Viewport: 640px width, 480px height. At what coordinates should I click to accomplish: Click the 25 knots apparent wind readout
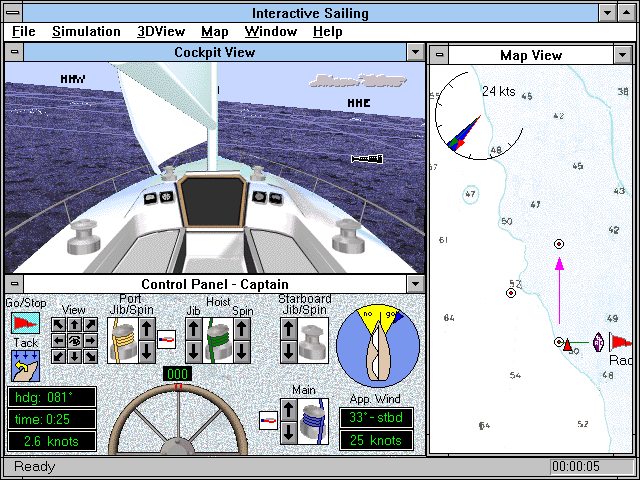(x=376, y=440)
